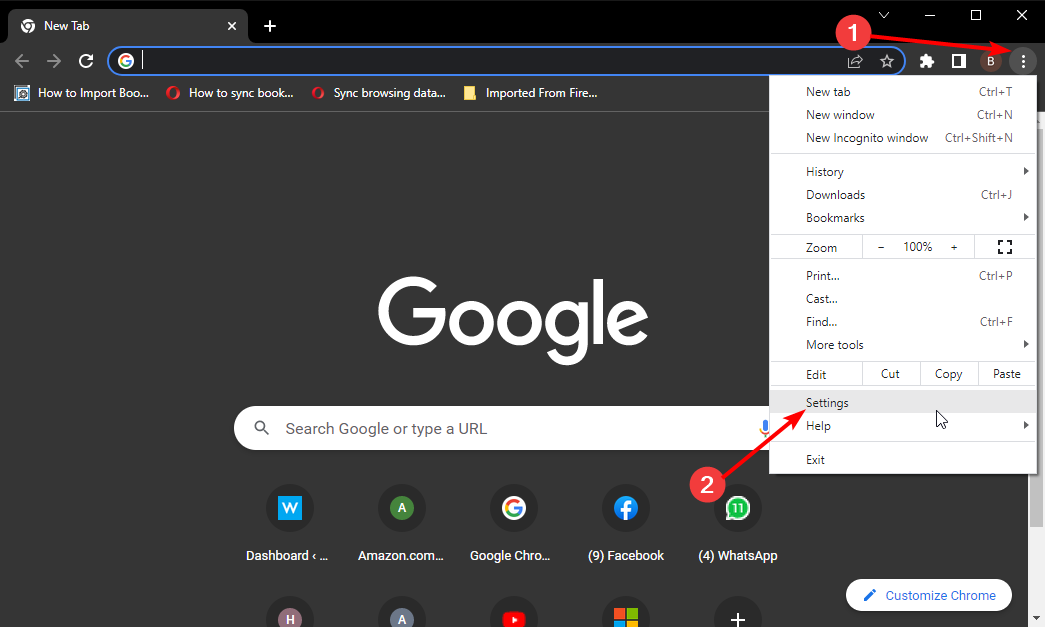Toggle the side panel icon

[x=958, y=61]
